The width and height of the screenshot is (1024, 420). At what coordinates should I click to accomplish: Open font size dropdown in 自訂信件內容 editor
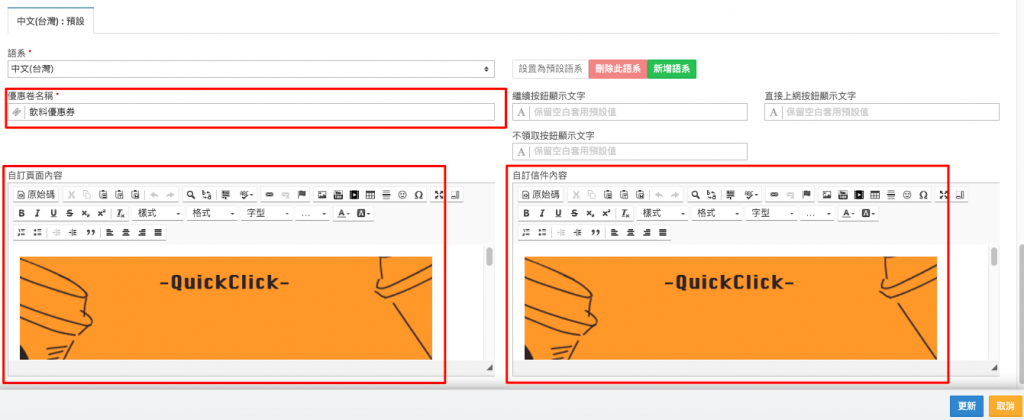(x=818, y=213)
